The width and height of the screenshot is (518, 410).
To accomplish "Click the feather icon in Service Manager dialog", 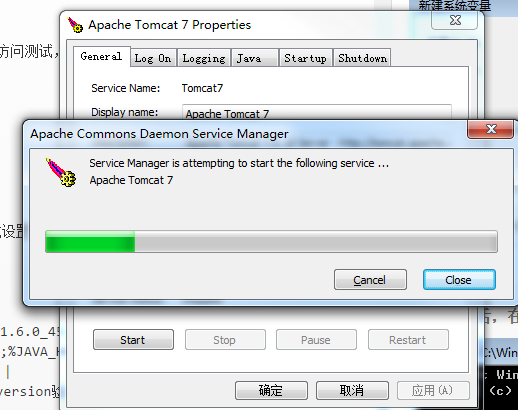I will pyautogui.click(x=61, y=172).
